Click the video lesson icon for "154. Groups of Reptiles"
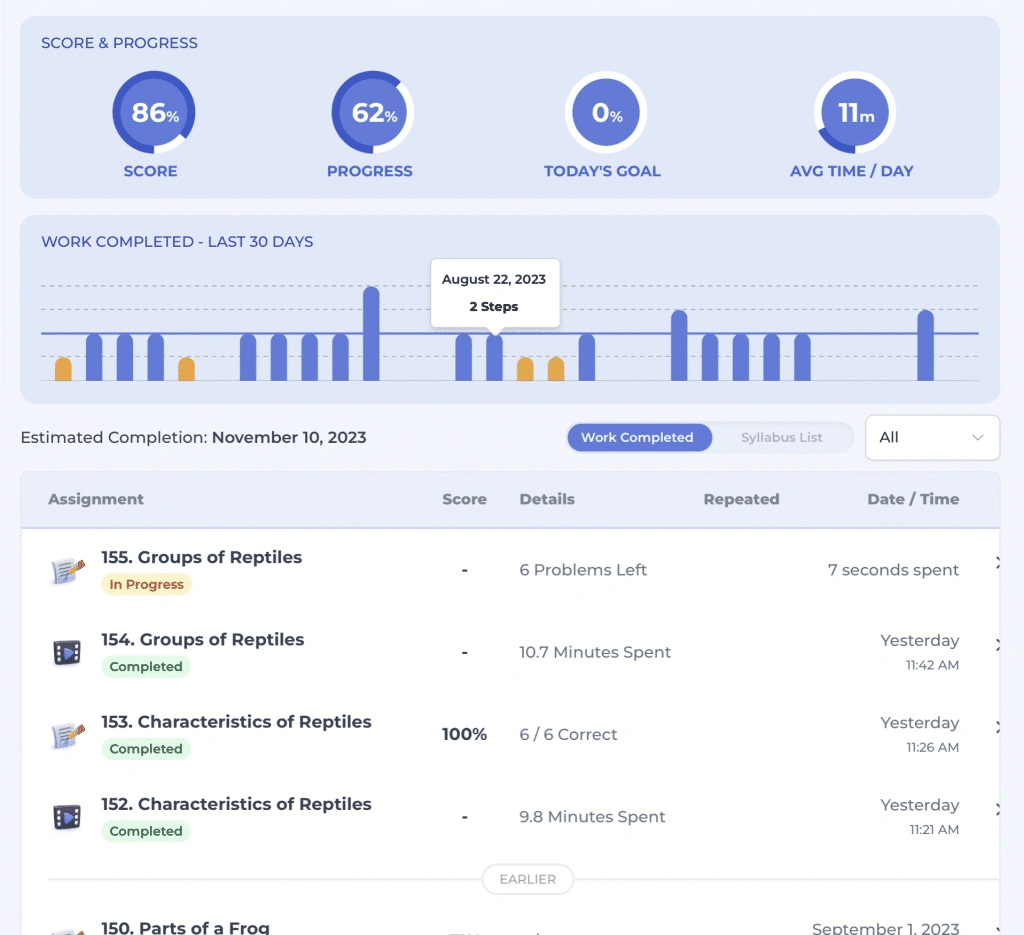1024x935 pixels. [66, 650]
